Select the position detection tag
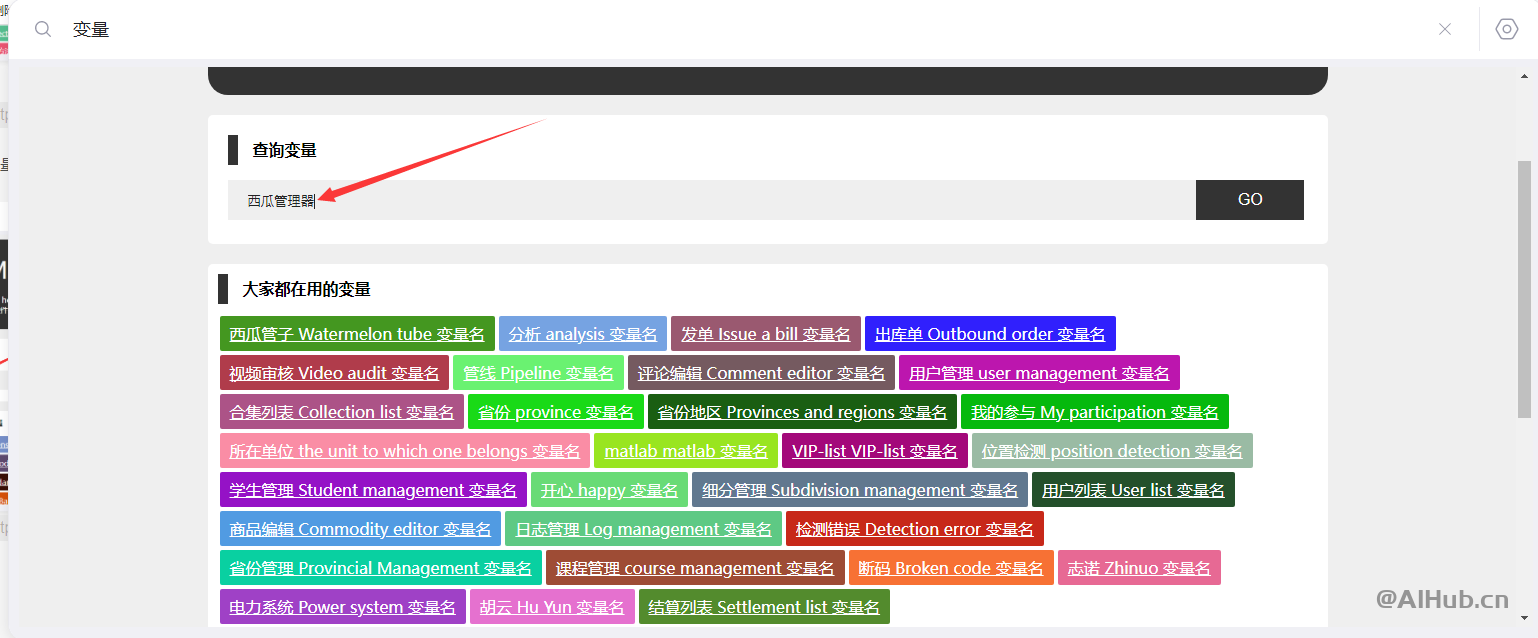 1112,451
